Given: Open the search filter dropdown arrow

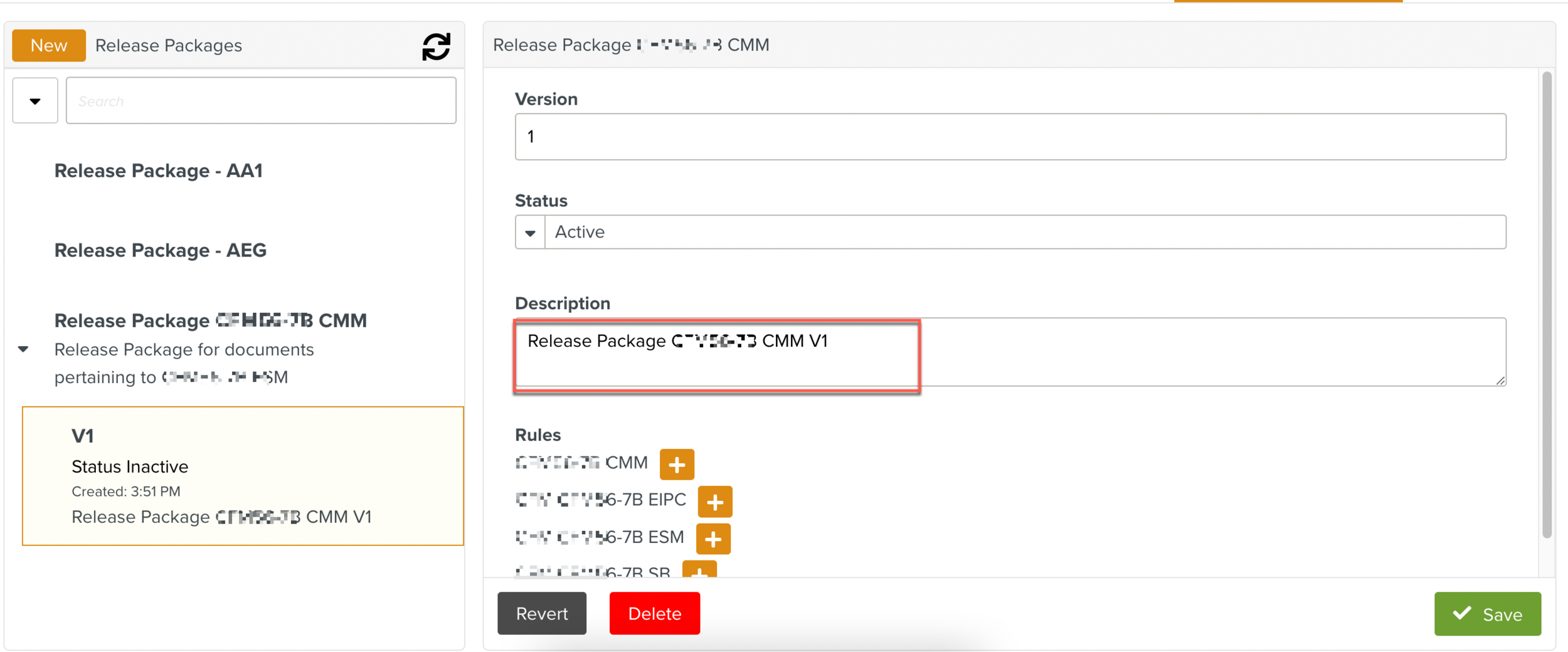Looking at the screenshot, I should click(35, 101).
